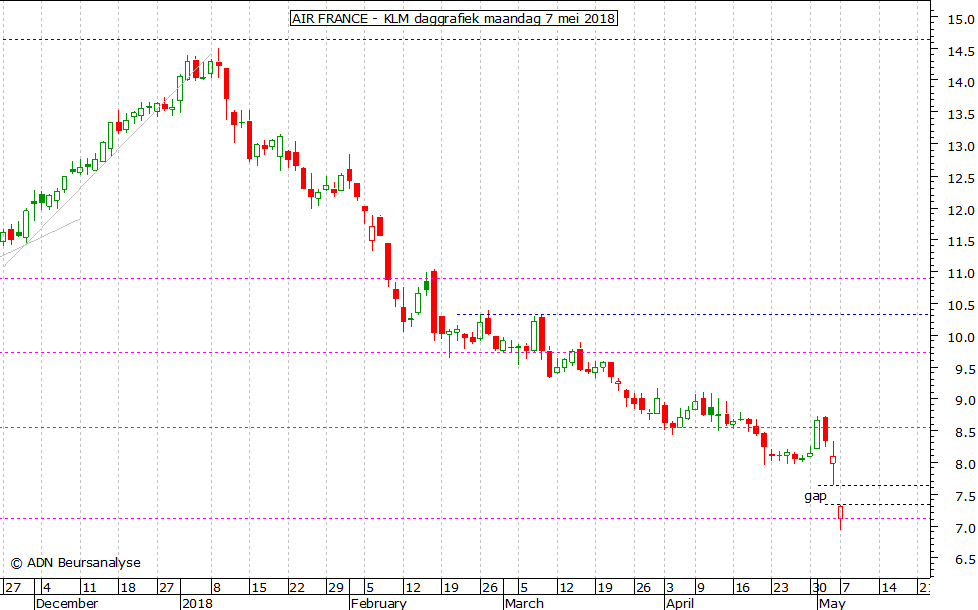Select the 13.5 price axis label
The image size is (978, 610).
click(961, 115)
